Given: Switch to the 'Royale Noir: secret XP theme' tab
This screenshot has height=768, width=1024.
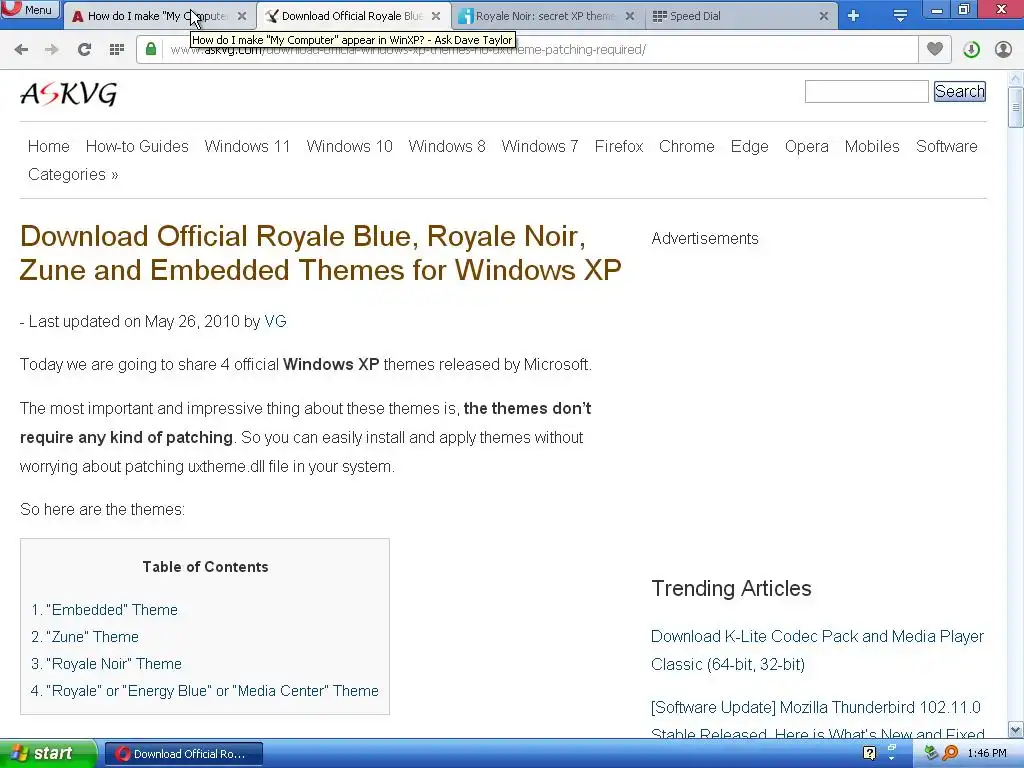Looking at the screenshot, I should [x=545, y=16].
